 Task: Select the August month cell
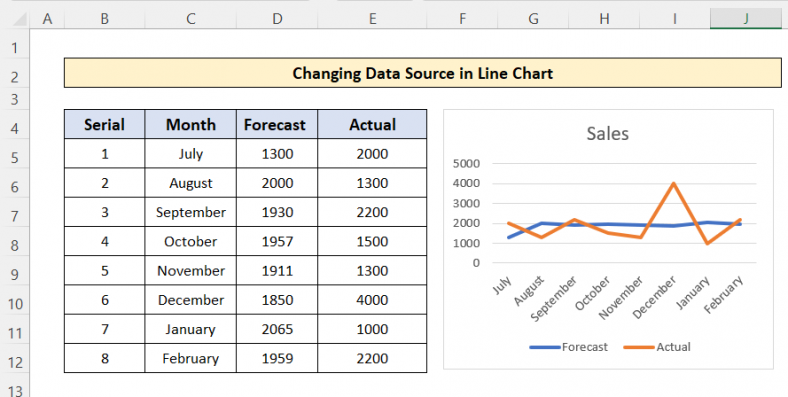coord(190,183)
